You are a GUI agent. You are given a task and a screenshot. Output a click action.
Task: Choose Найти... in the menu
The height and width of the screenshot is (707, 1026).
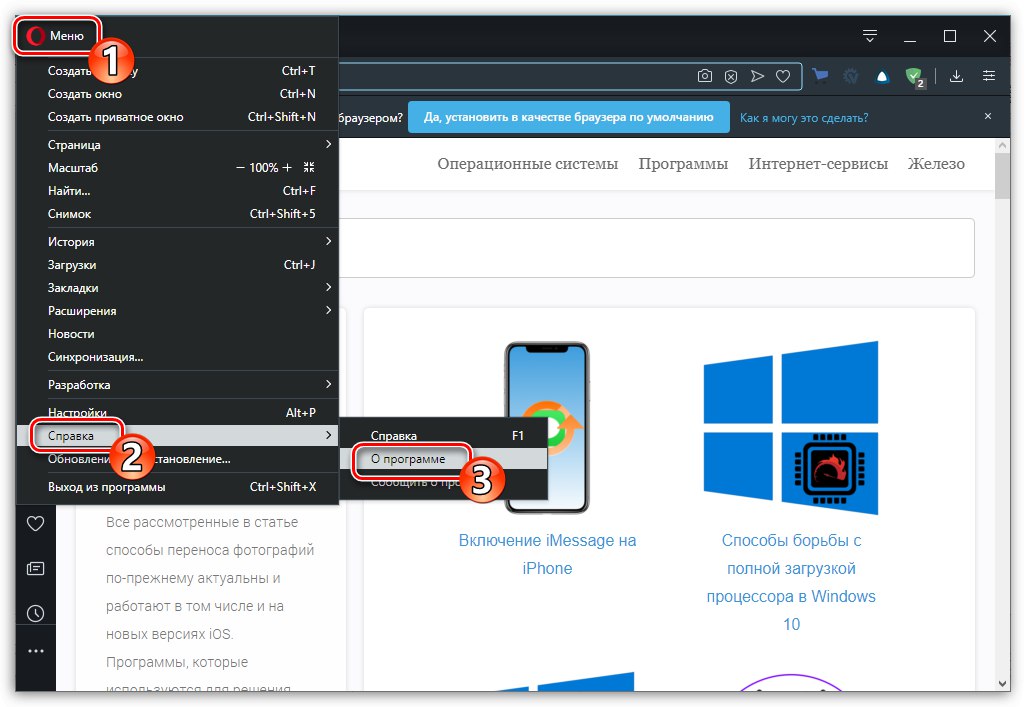coord(177,190)
